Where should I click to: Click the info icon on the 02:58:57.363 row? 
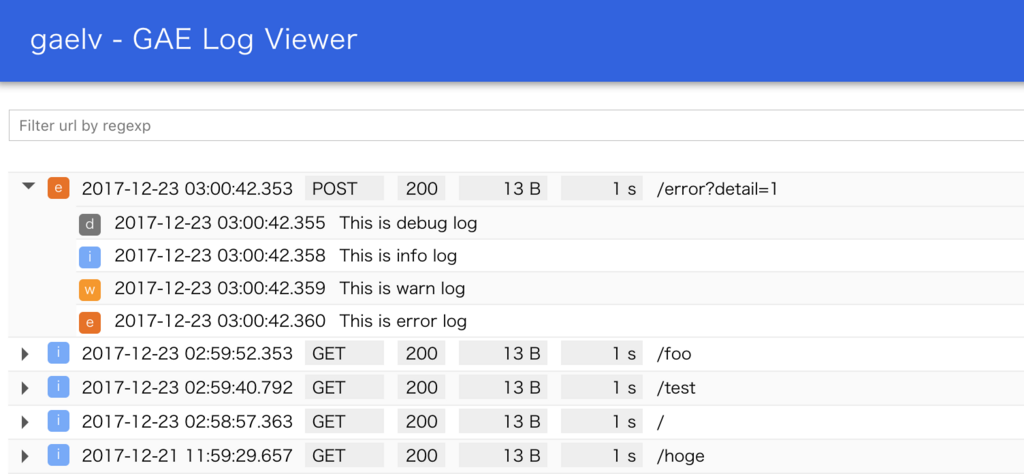58,422
